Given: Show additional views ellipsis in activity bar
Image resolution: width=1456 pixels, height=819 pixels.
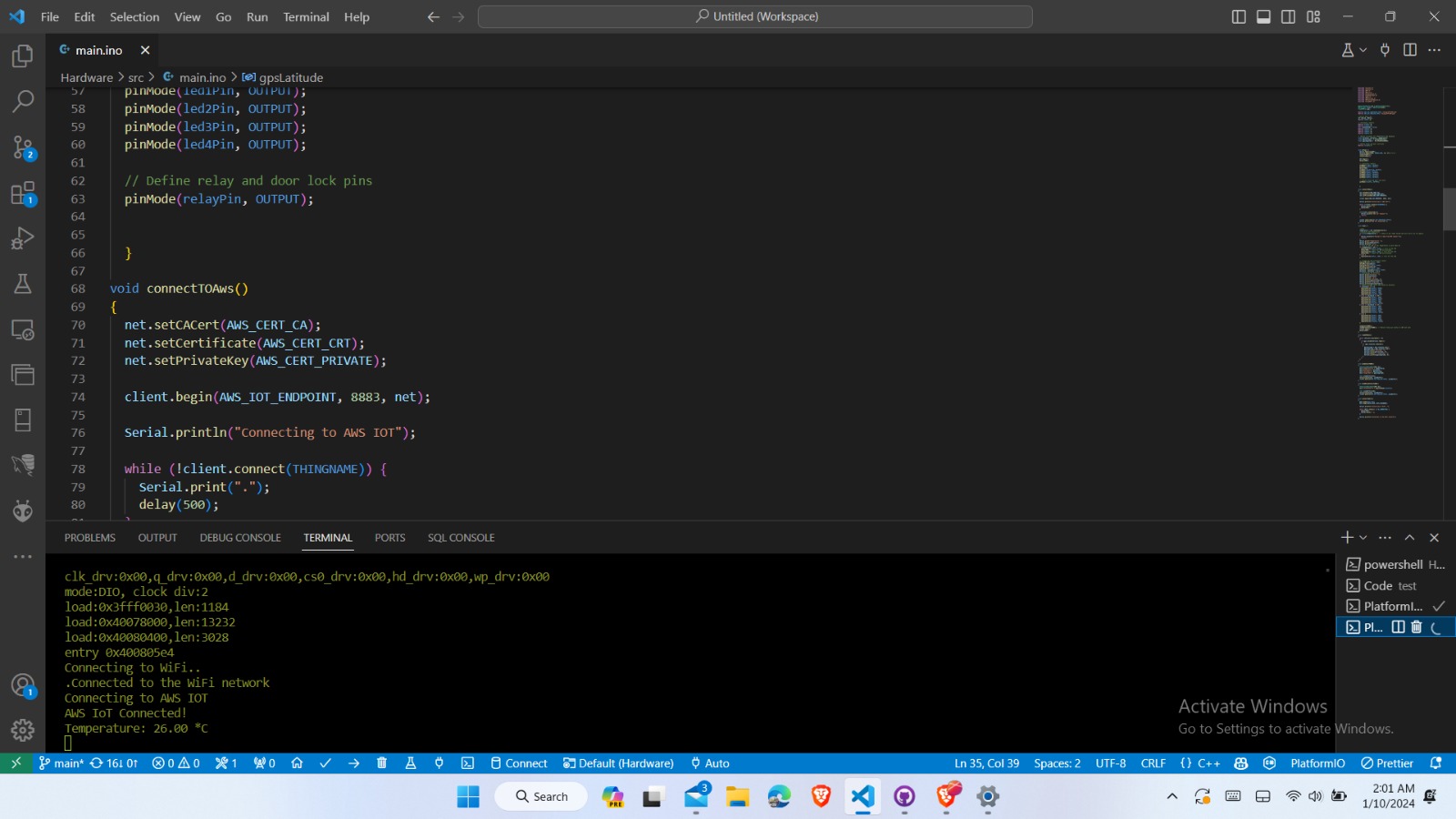Looking at the screenshot, I should click(x=23, y=556).
